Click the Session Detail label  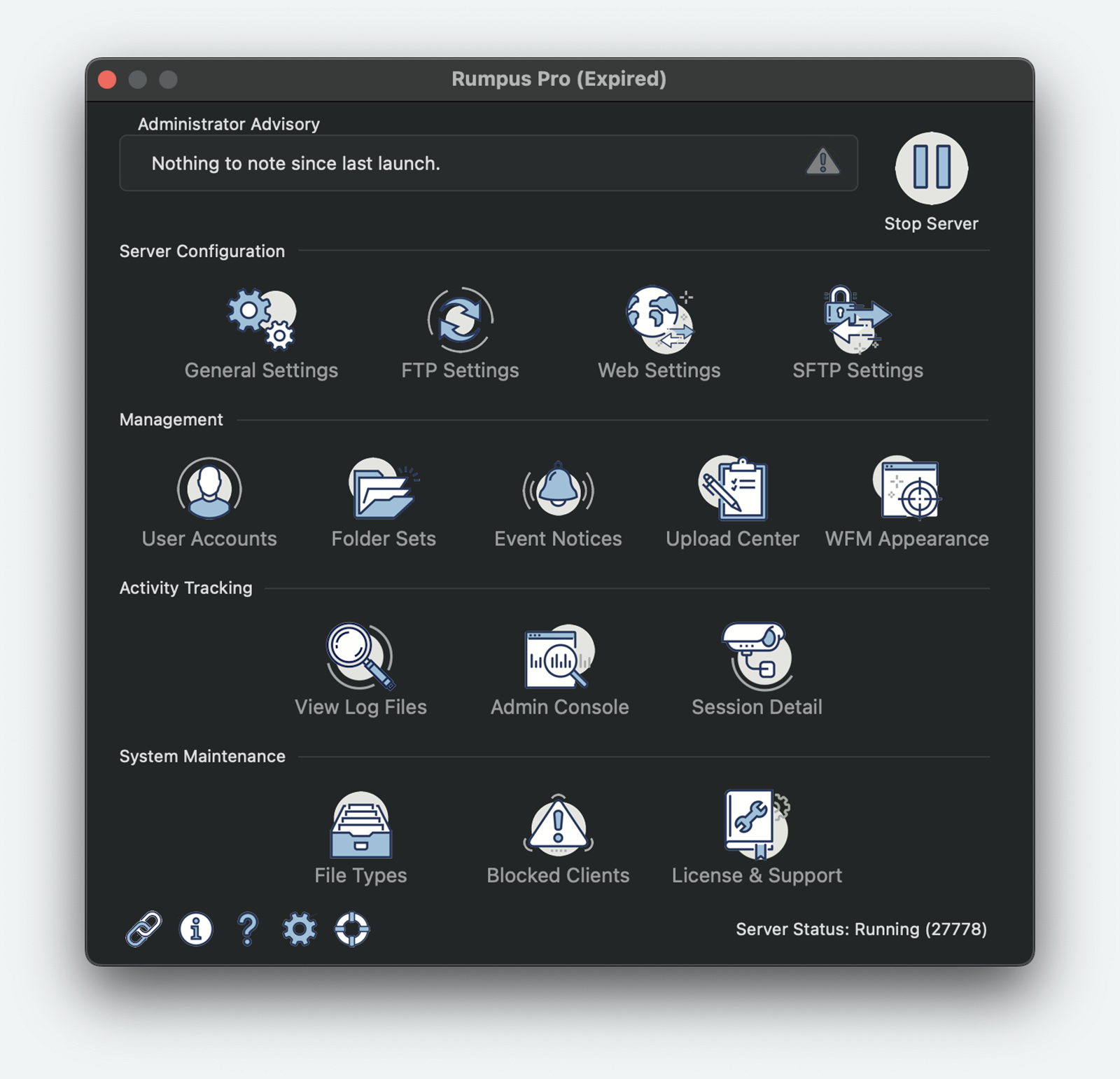(x=757, y=707)
